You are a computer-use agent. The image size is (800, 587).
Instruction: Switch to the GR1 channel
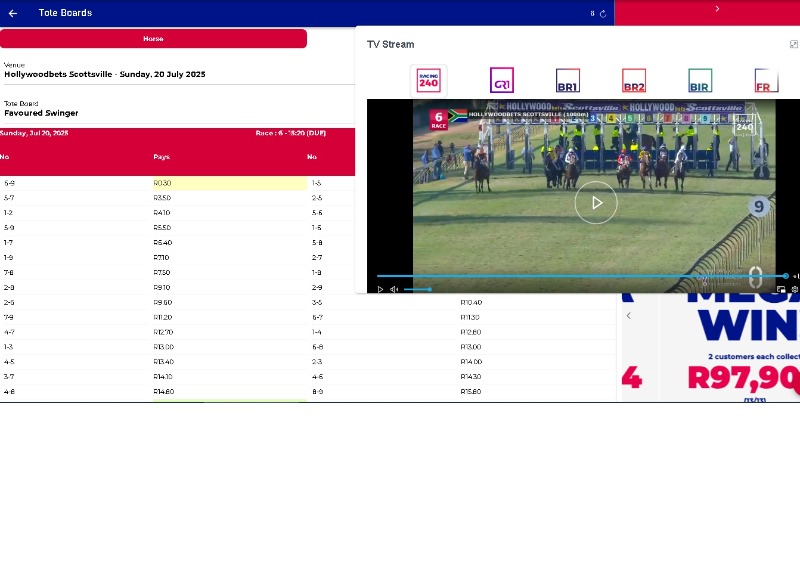[501, 81]
